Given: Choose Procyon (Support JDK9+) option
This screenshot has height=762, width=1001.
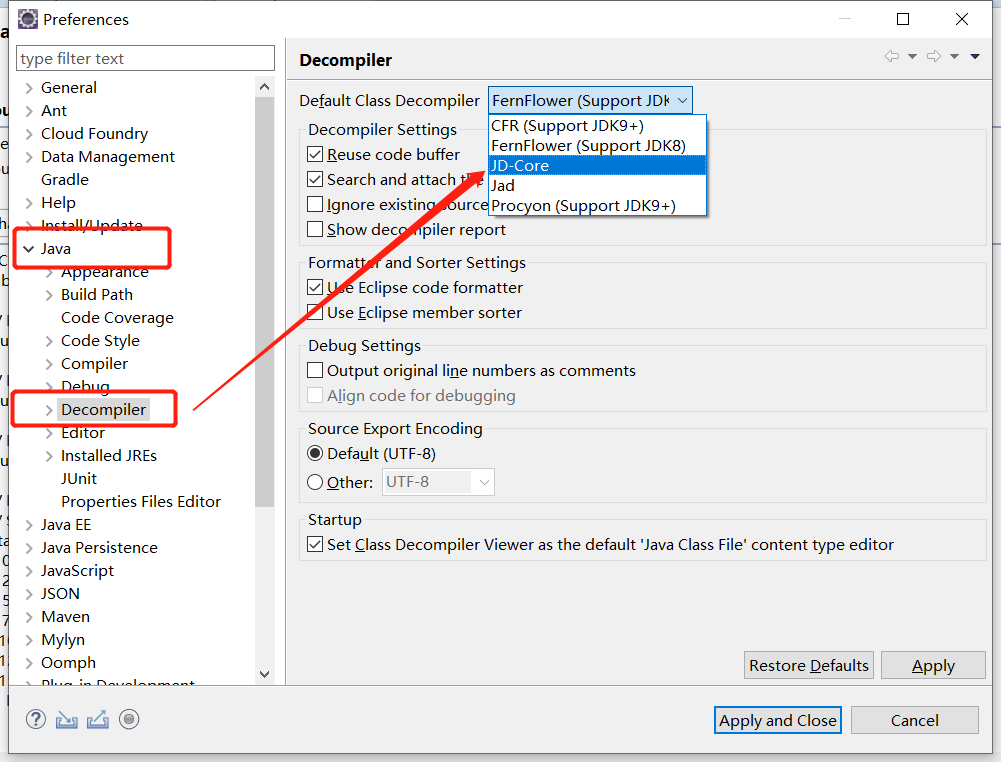Looking at the screenshot, I should 598,205.
